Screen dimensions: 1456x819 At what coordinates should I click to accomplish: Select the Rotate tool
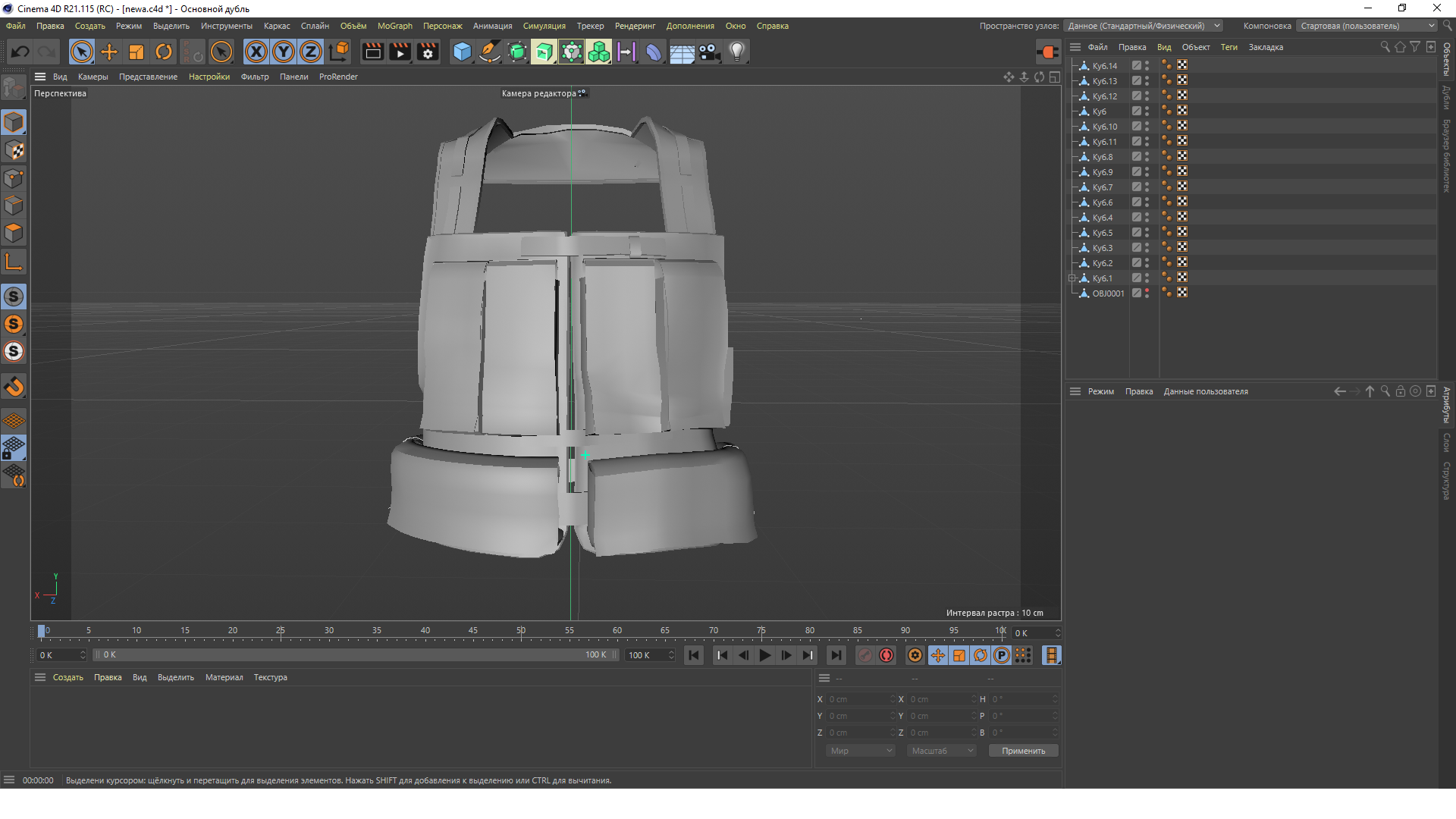[x=164, y=52]
